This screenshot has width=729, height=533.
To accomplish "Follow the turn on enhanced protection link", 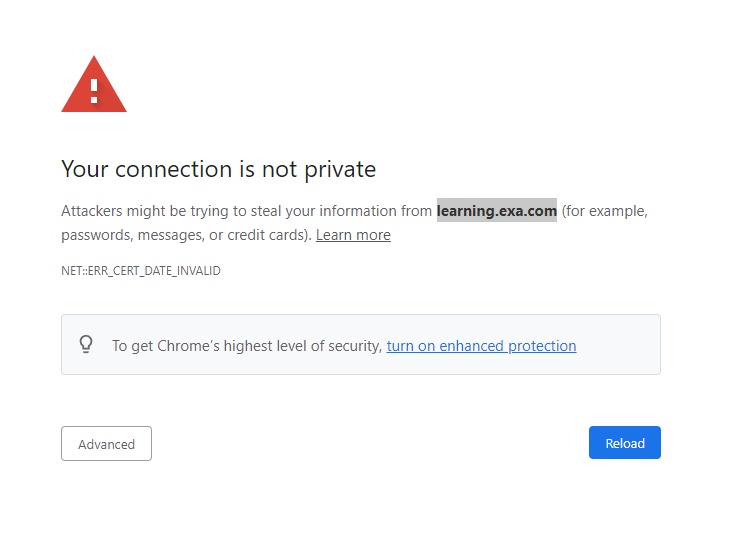I will pyautogui.click(x=482, y=346).
